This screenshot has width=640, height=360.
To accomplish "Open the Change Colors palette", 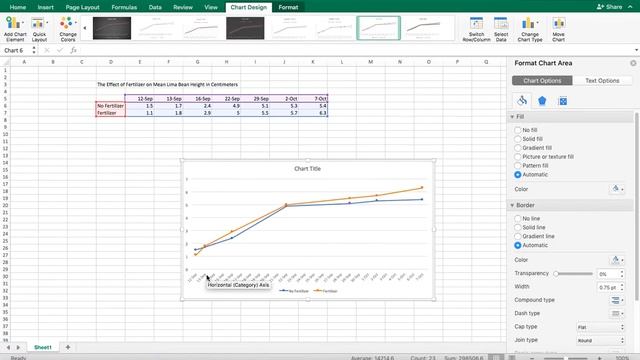I will (x=68, y=29).
